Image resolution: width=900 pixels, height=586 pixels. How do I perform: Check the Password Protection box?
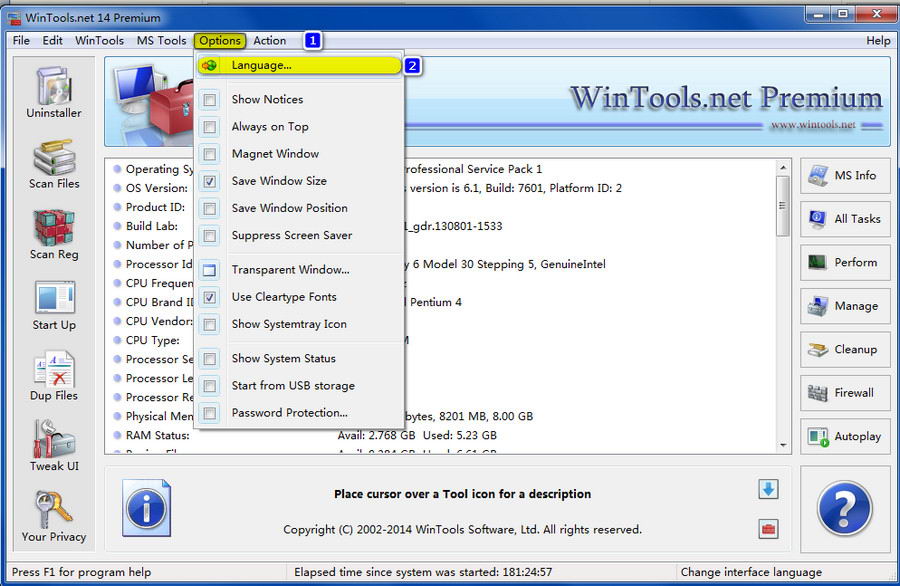coord(210,413)
